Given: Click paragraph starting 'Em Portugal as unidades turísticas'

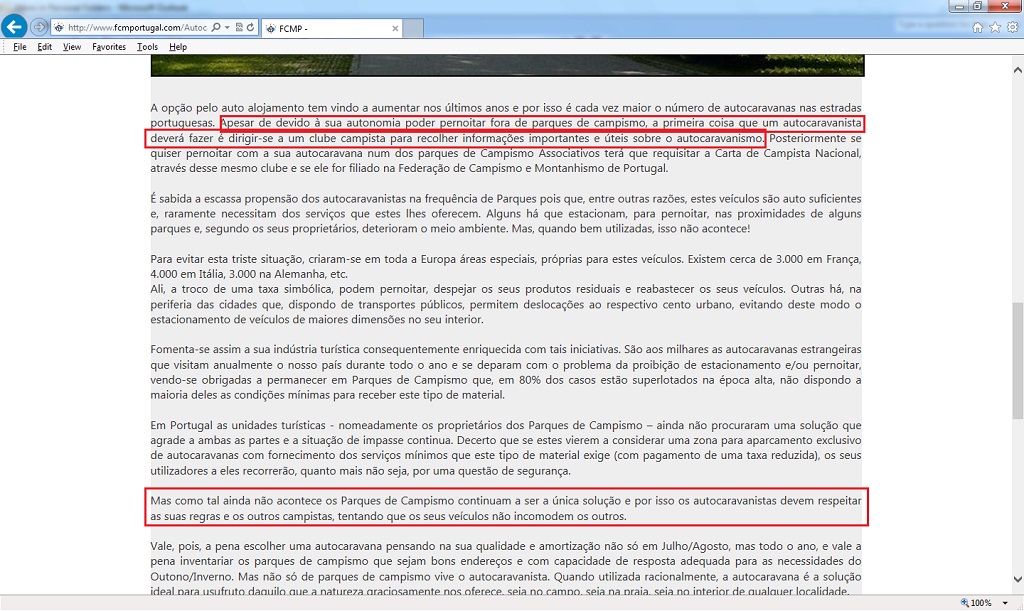Looking at the screenshot, I should pos(505,448).
